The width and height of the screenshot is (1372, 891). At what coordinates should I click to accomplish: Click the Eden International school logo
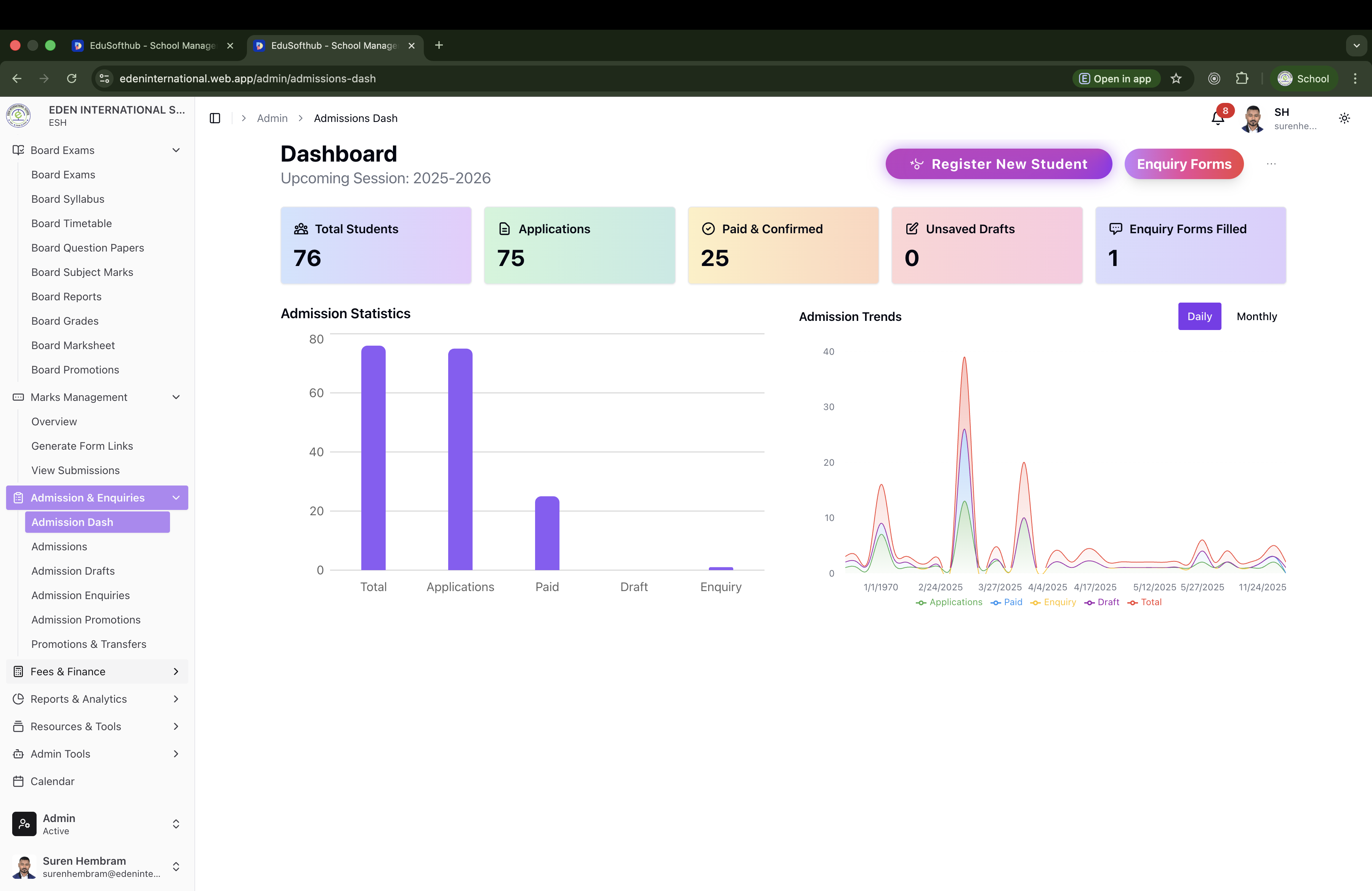click(x=18, y=116)
